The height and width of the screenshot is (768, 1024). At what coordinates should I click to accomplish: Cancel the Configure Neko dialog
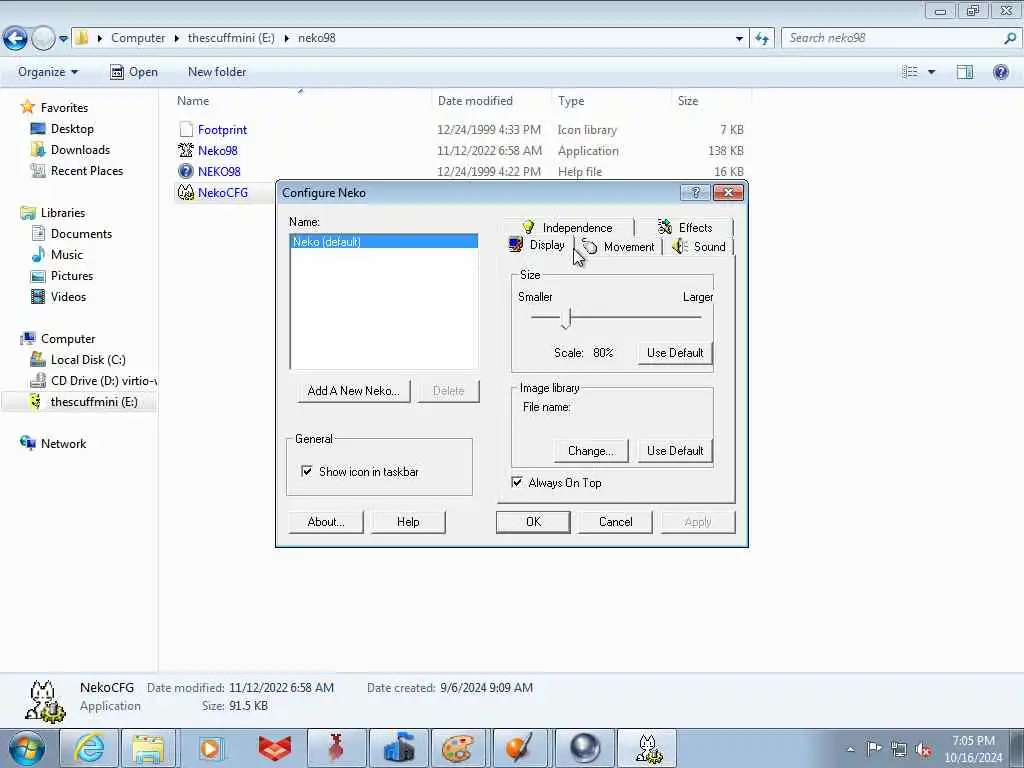pyautogui.click(x=615, y=522)
